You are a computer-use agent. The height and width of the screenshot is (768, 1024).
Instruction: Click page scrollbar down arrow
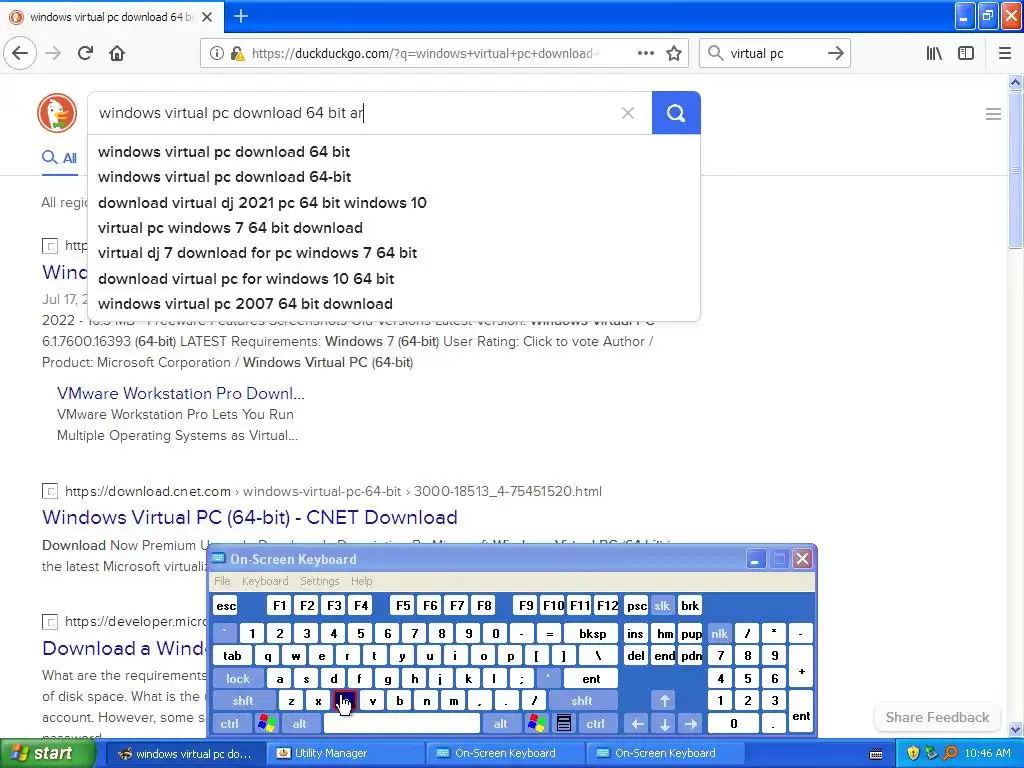1016,729
